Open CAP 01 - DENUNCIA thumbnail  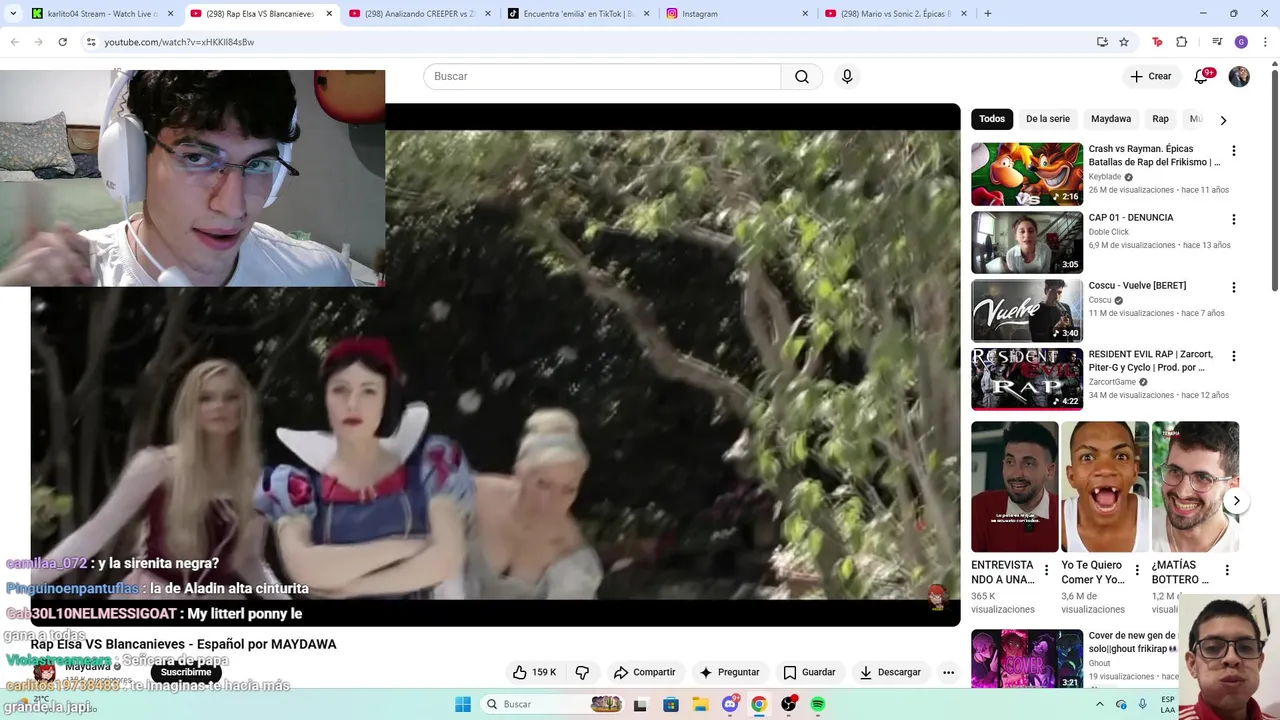1027,242
